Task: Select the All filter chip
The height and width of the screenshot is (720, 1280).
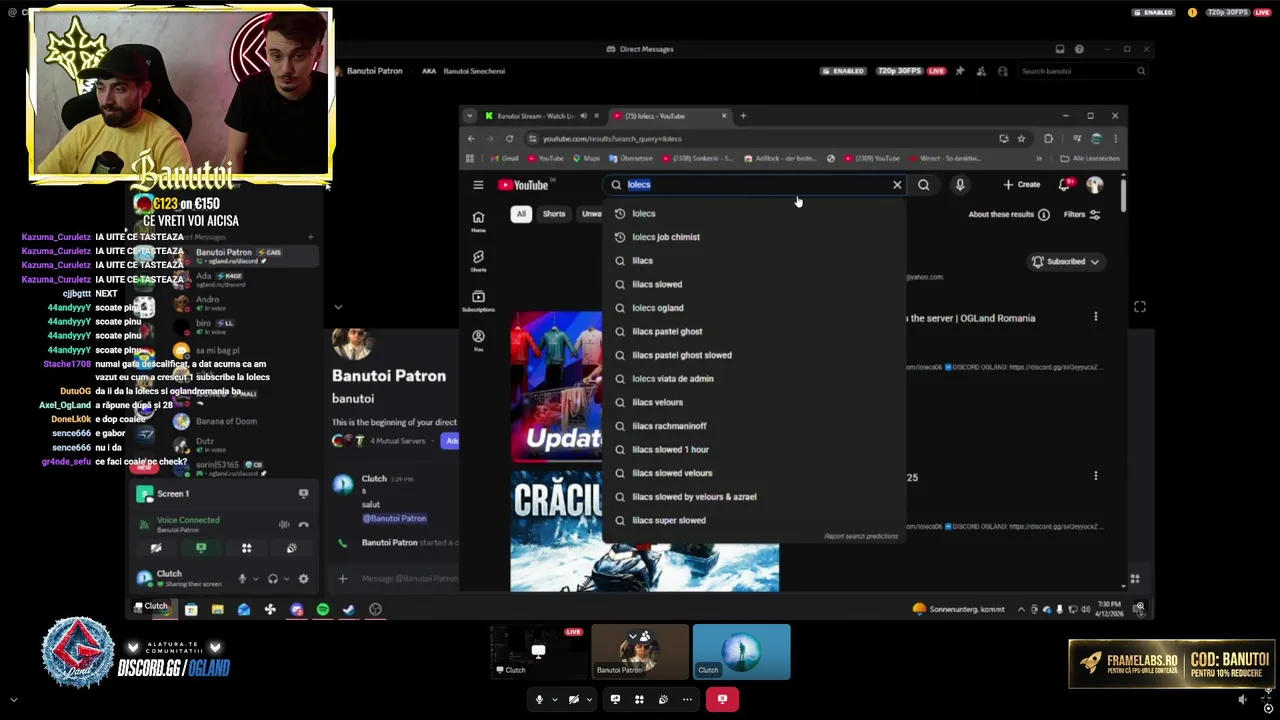Action: point(521,214)
